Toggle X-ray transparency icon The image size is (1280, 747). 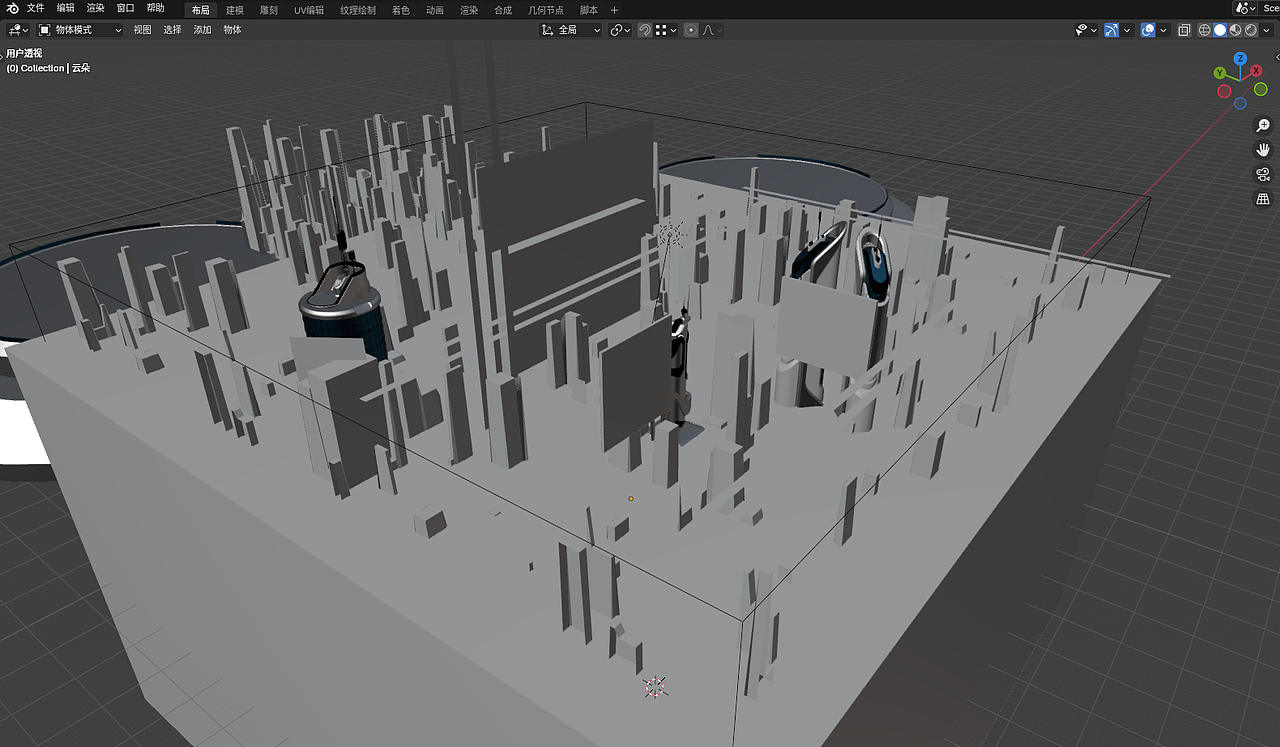coord(1184,30)
